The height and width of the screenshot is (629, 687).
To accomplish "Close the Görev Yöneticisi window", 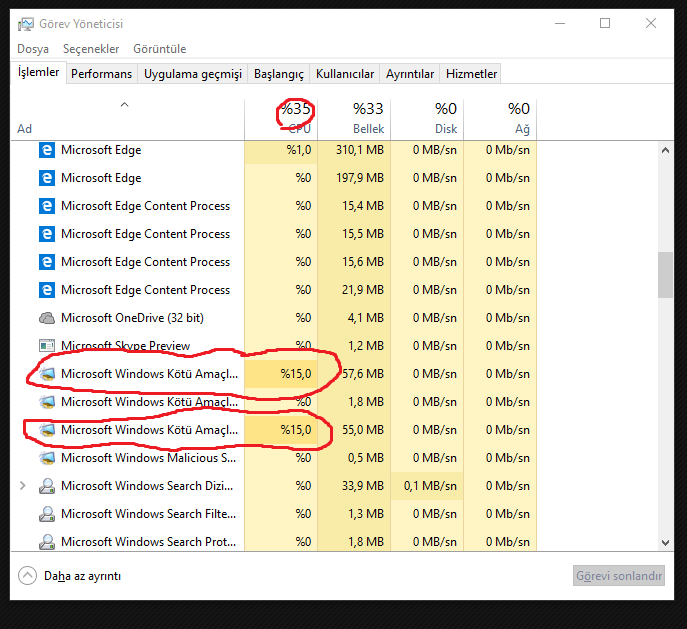I will click(651, 23).
